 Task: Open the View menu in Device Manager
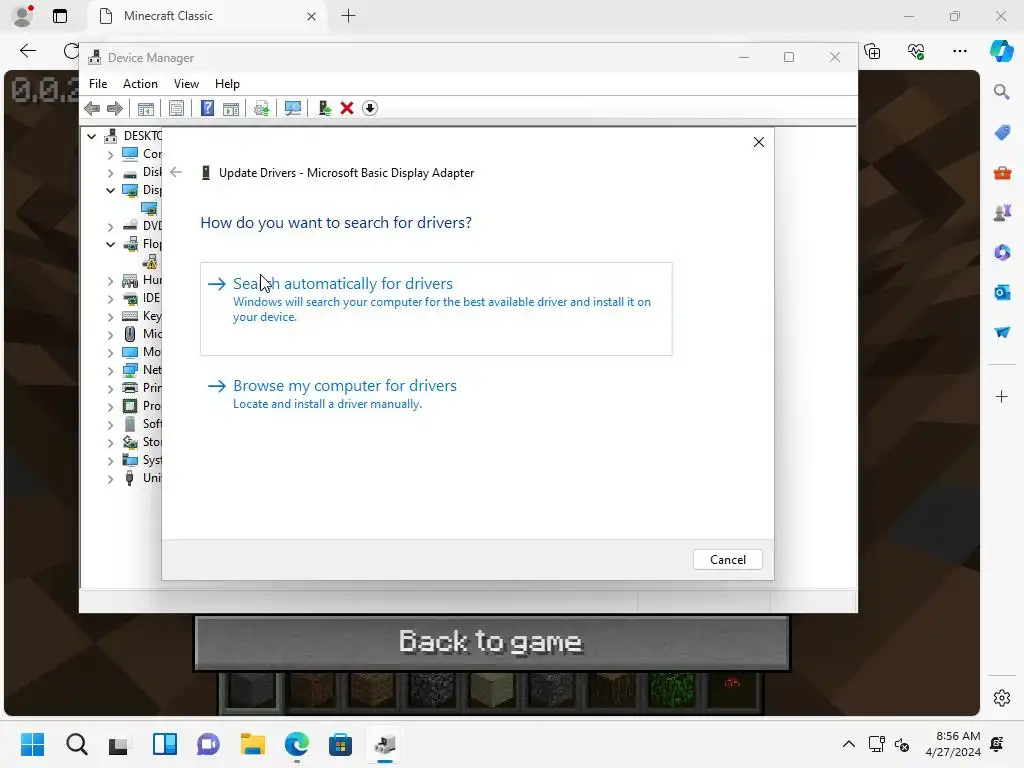(186, 84)
